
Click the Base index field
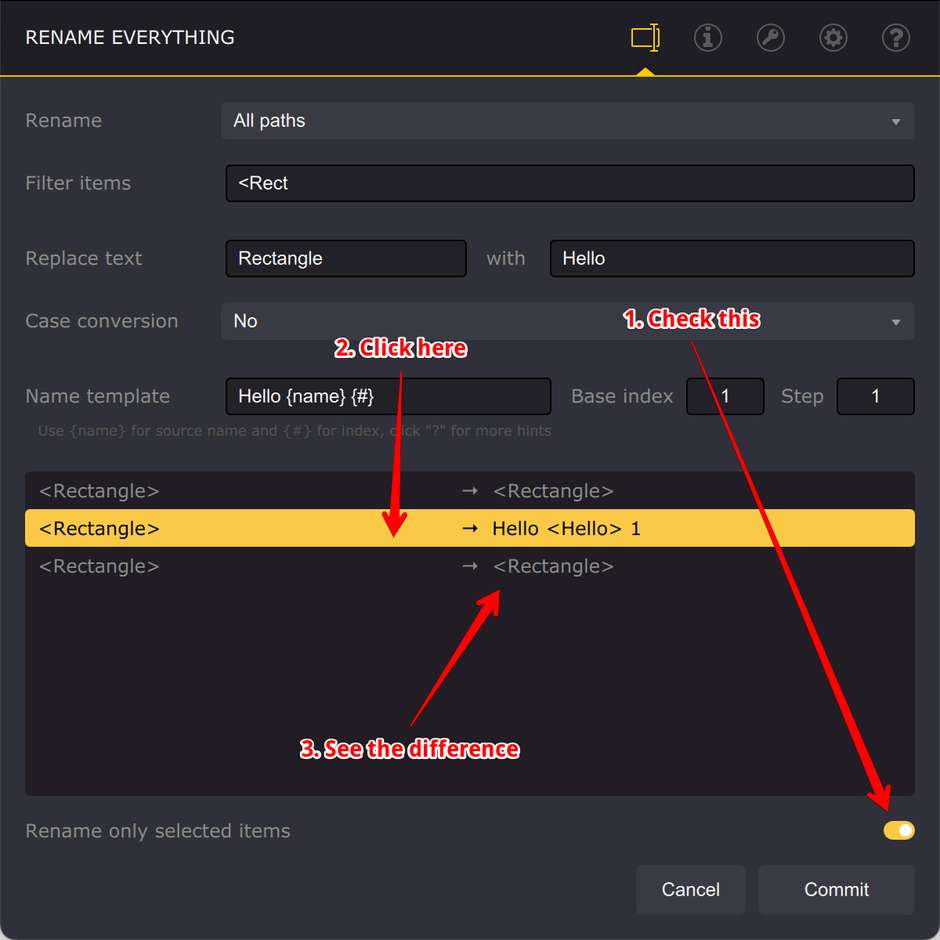[725, 396]
